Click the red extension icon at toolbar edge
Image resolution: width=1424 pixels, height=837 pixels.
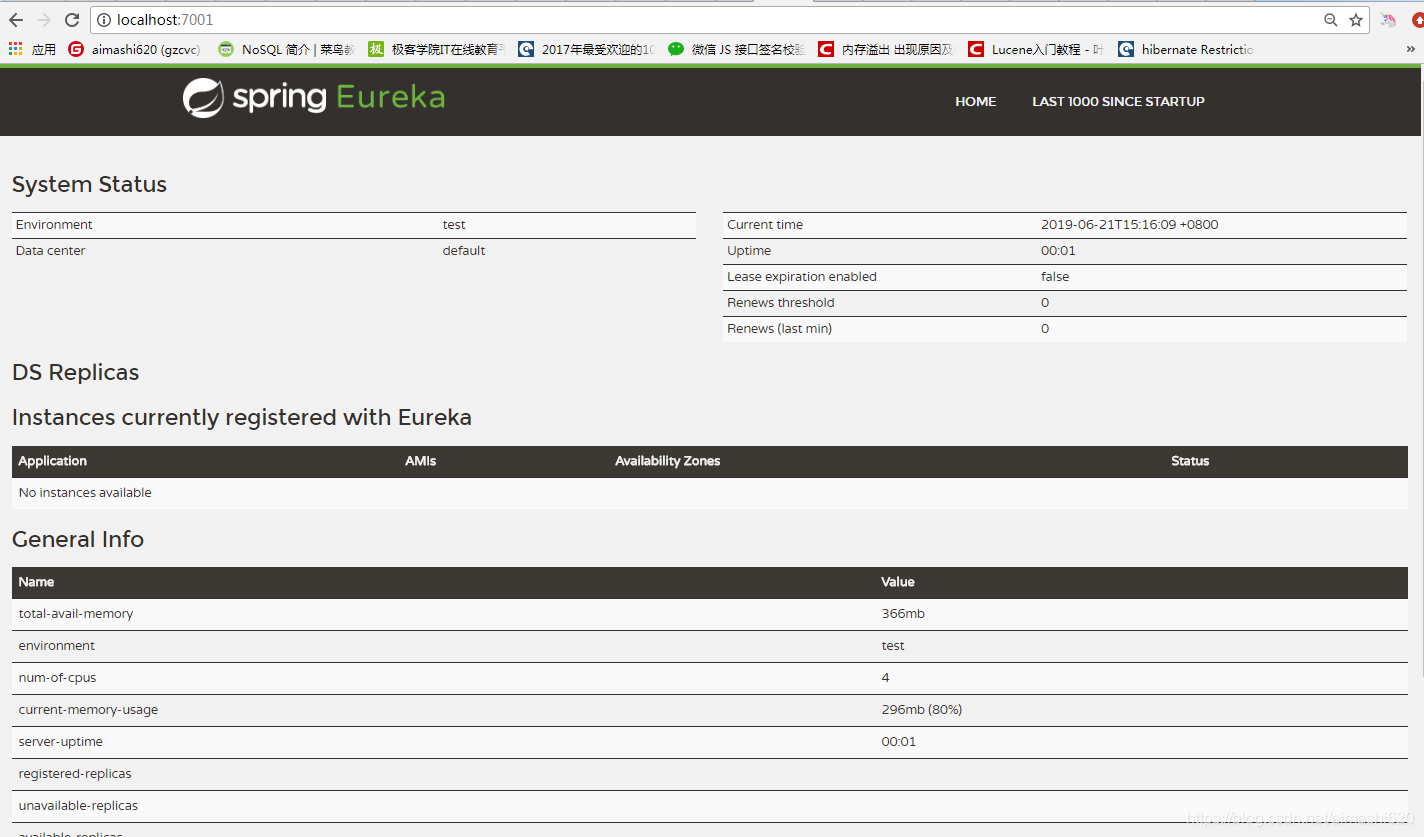pos(1417,20)
